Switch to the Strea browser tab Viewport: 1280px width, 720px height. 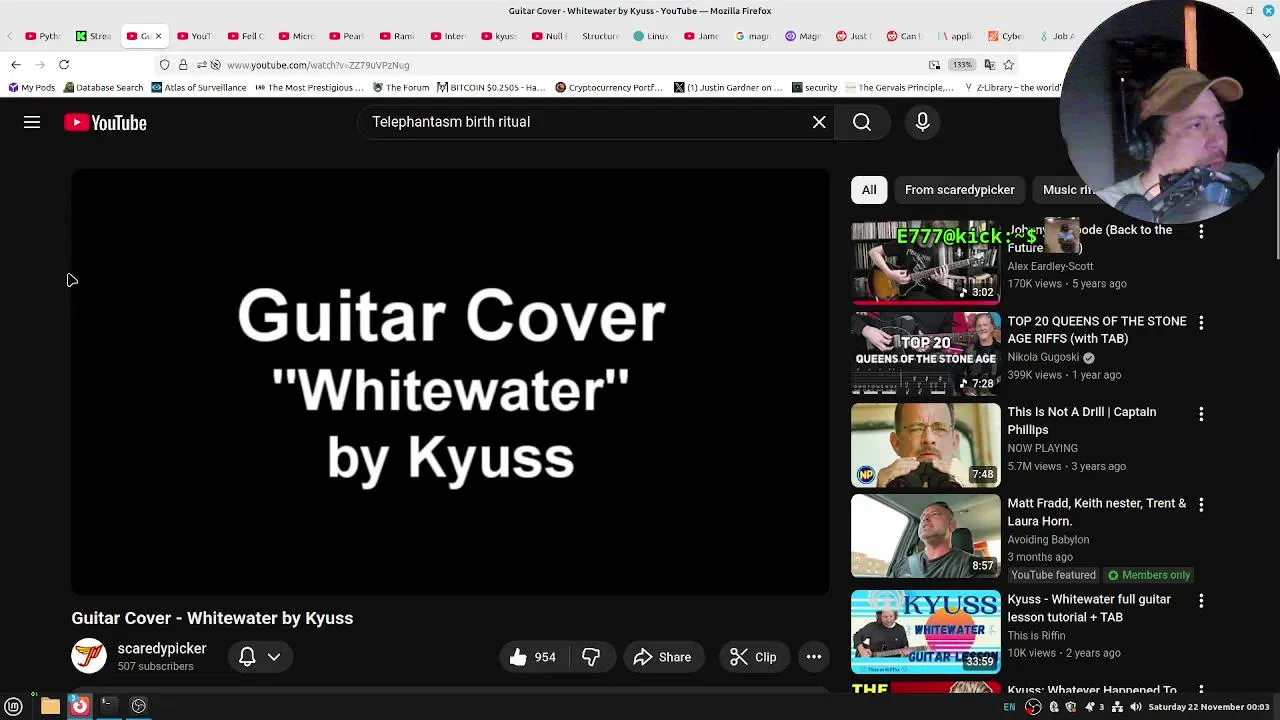[x=93, y=36]
